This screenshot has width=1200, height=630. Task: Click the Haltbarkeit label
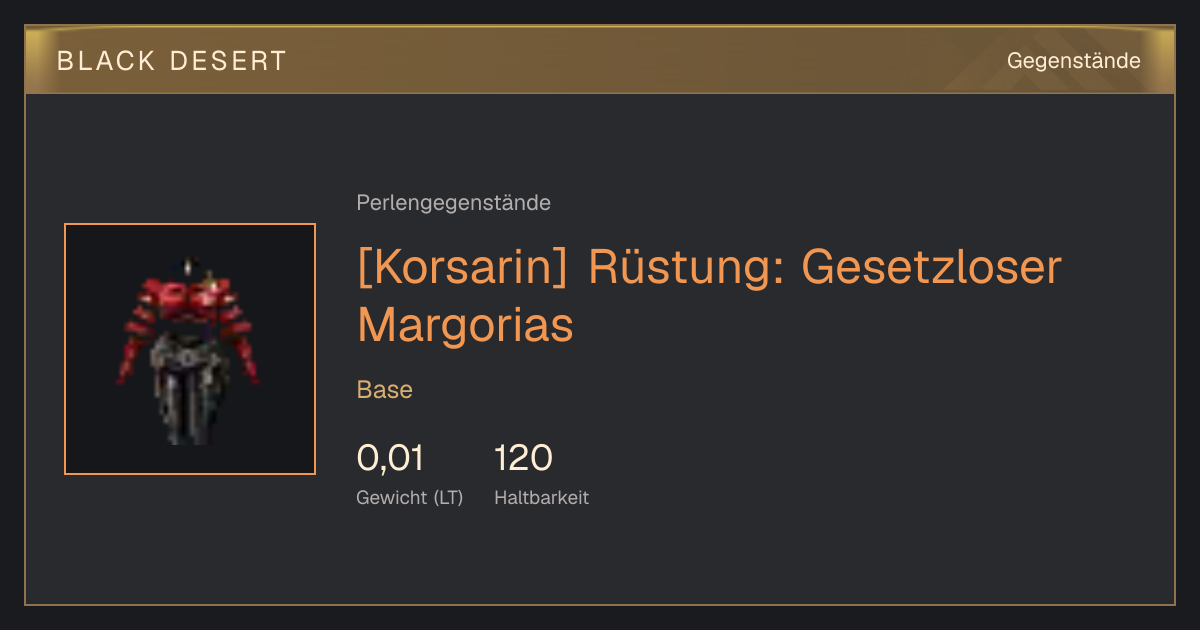[x=541, y=497]
